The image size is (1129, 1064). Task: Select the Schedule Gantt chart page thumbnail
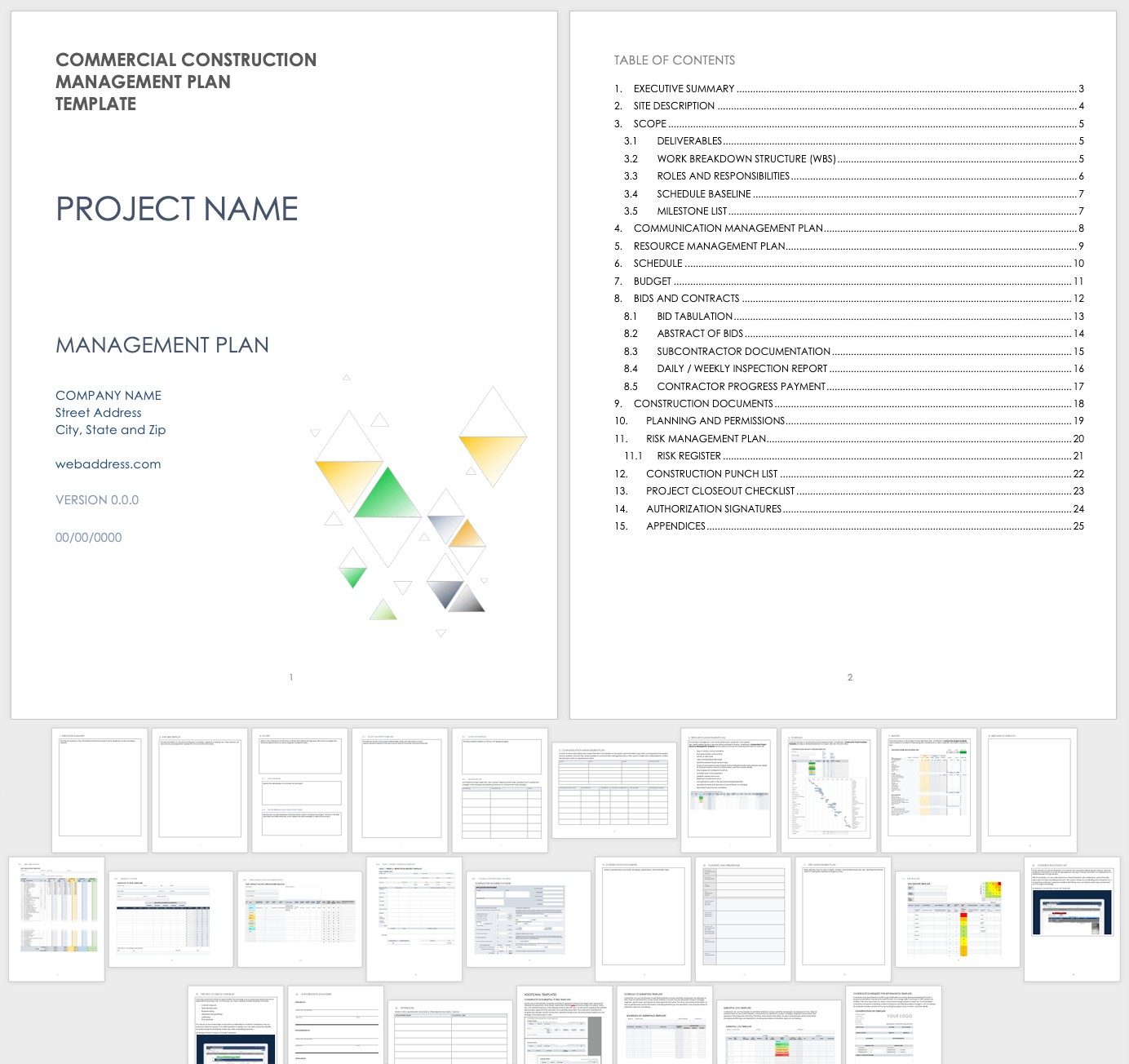tap(829, 791)
